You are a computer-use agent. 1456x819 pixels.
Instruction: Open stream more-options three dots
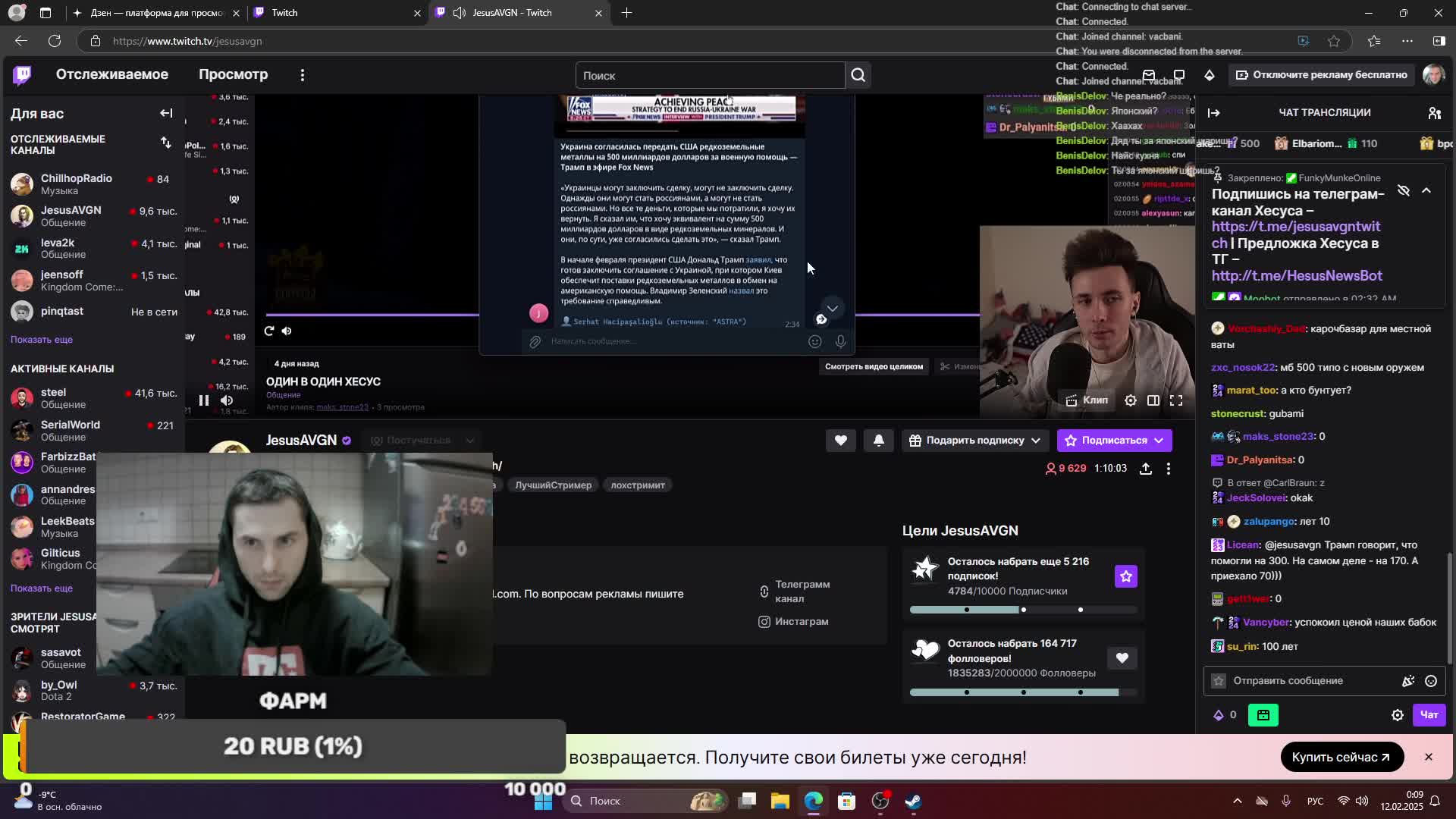(x=1169, y=469)
